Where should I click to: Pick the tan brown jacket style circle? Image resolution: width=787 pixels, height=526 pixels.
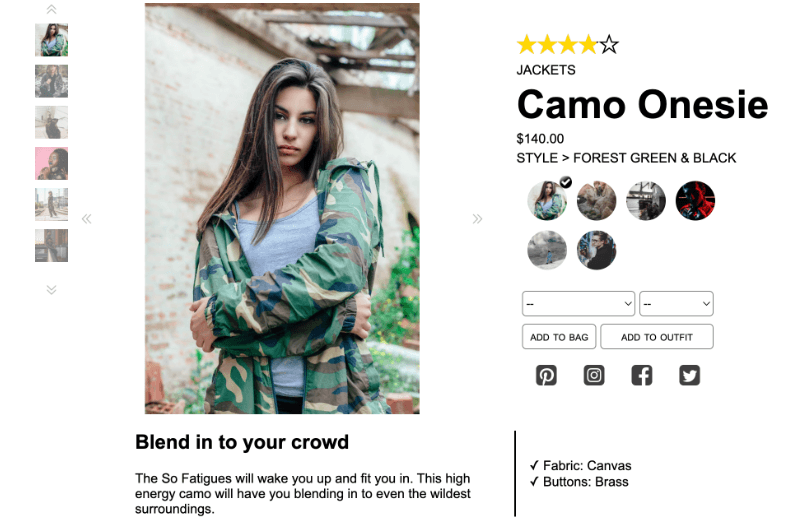(x=596, y=201)
